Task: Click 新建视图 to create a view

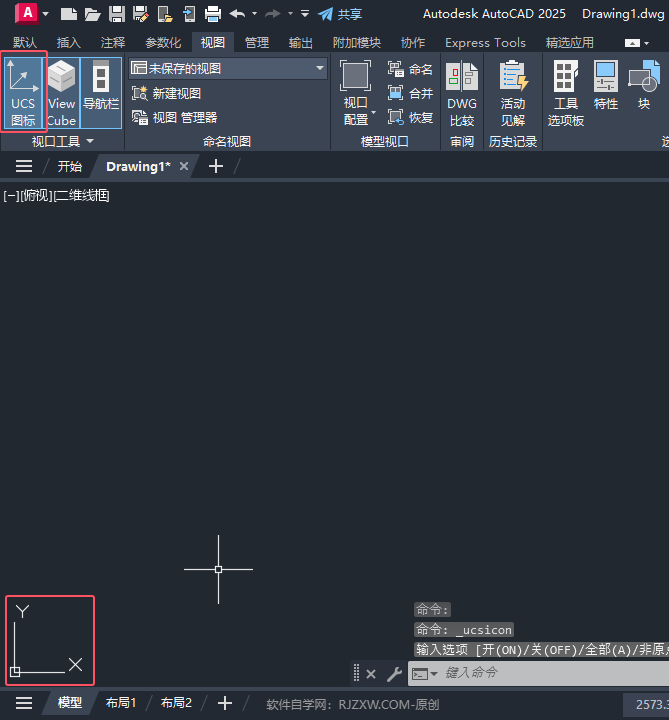Action: (167, 94)
